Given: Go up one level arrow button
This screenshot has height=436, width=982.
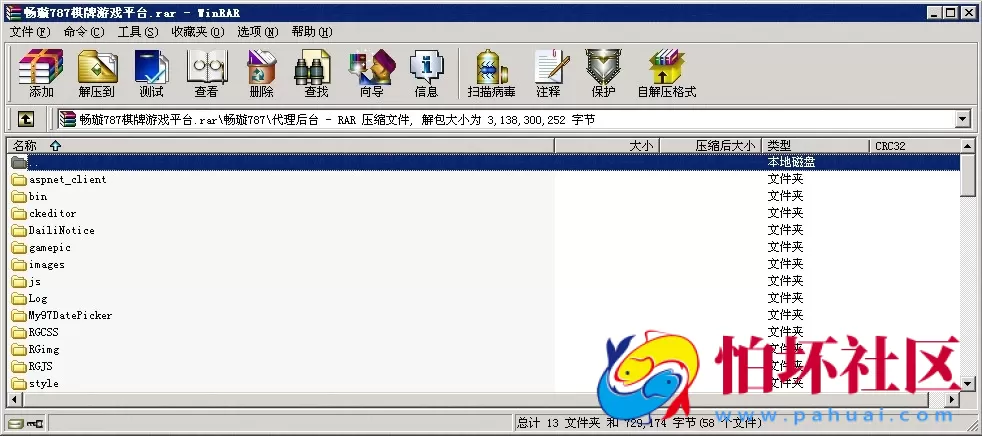Looking at the screenshot, I should [x=25, y=119].
